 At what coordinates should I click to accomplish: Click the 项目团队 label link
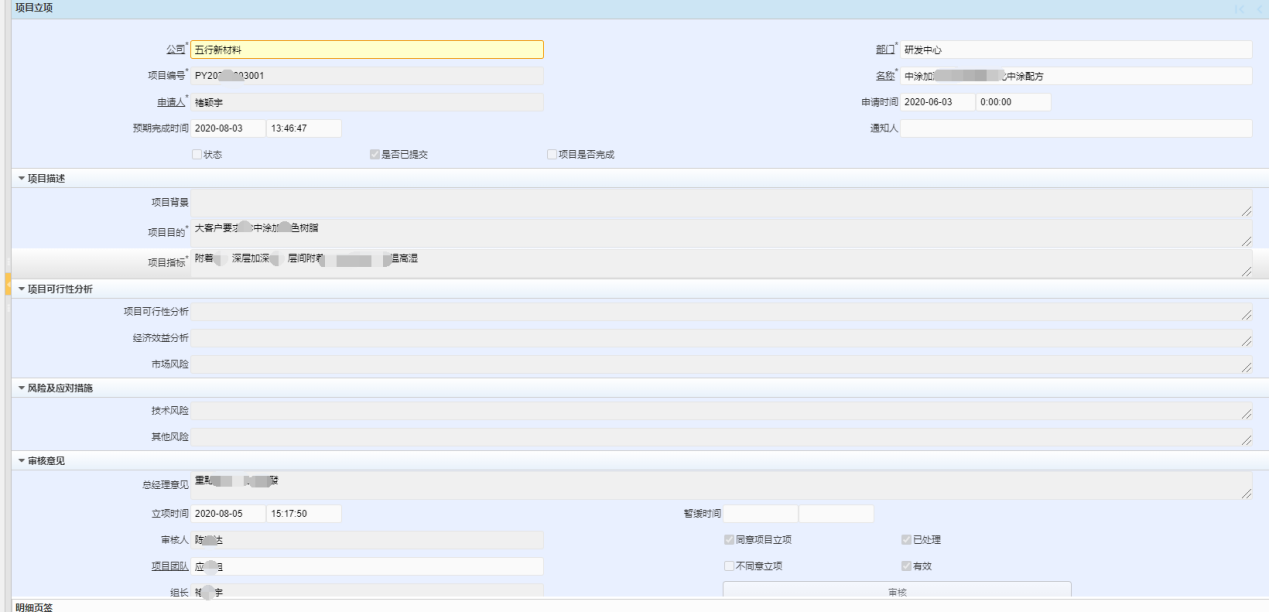point(166,566)
